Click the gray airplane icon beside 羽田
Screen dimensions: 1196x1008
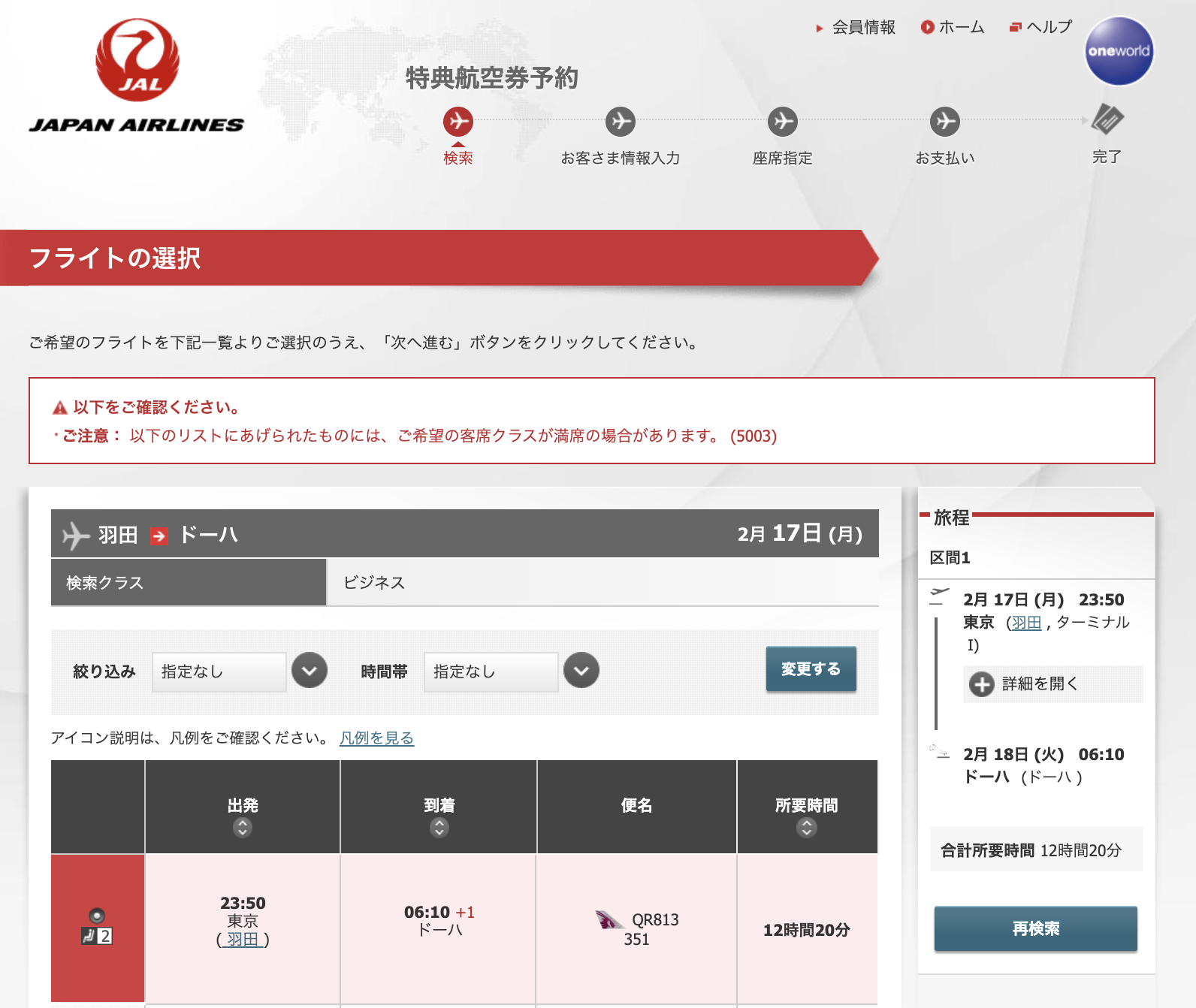76,536
